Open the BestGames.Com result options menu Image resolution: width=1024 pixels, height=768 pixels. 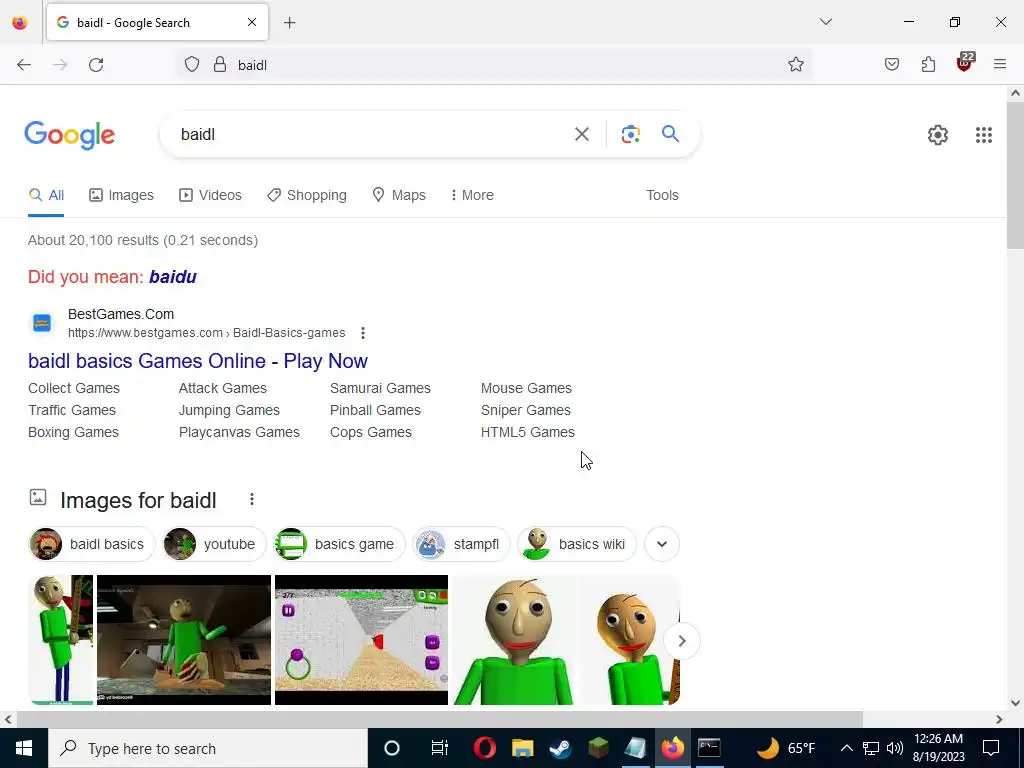pyautogui.click(x=363, y=333)
